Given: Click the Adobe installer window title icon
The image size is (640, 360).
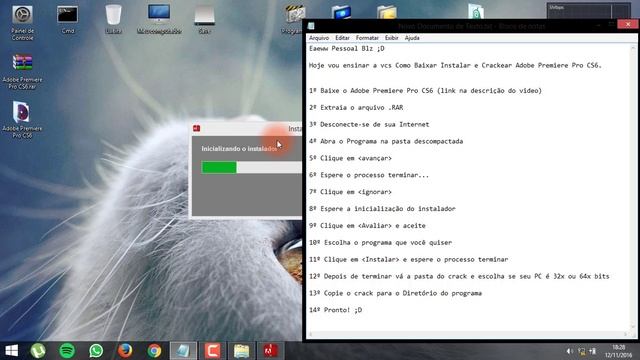Looking at the screenshot, I should 197,128.
